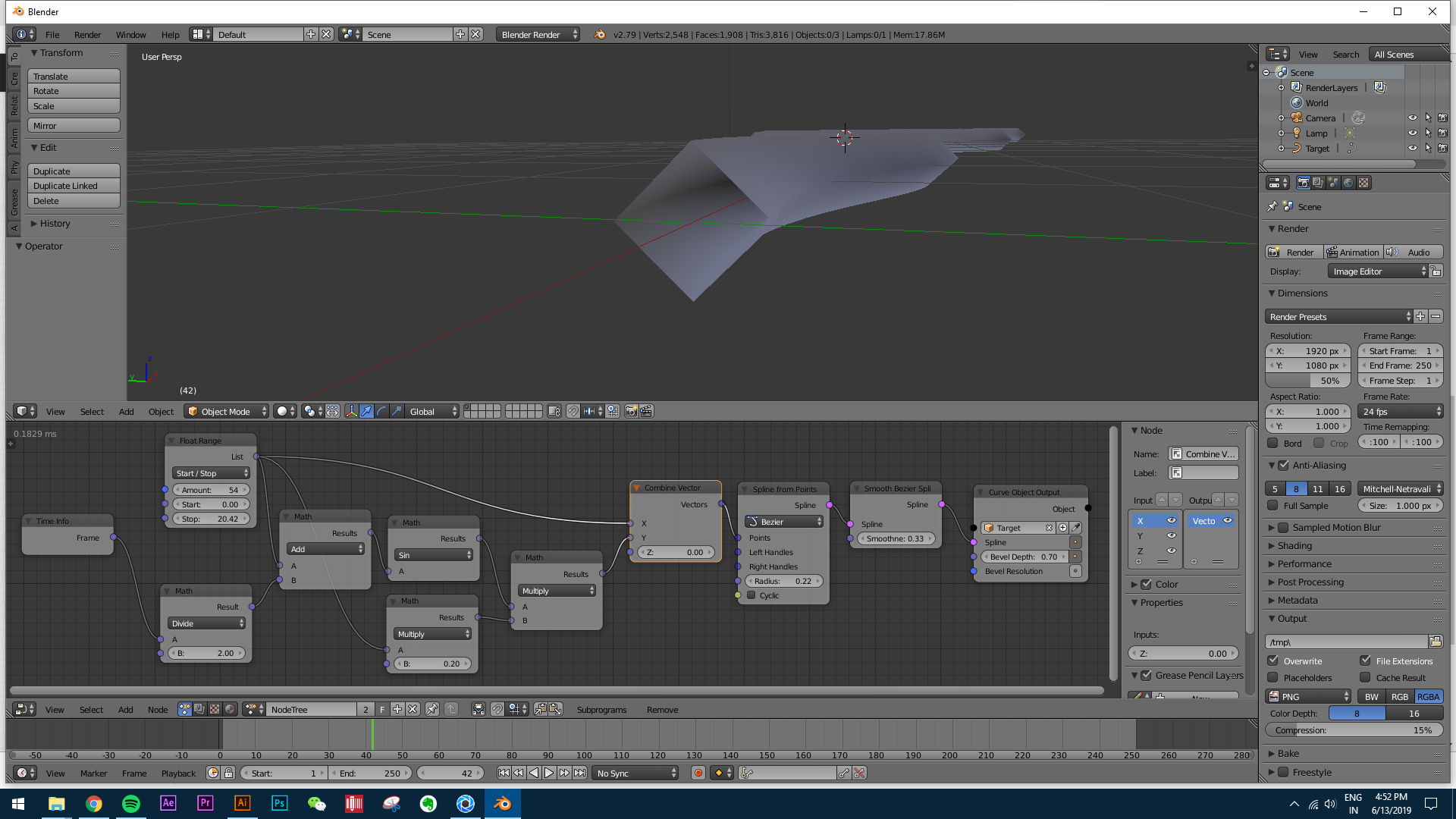
Task: Jump to the last frame
Action: coord(579,773)
